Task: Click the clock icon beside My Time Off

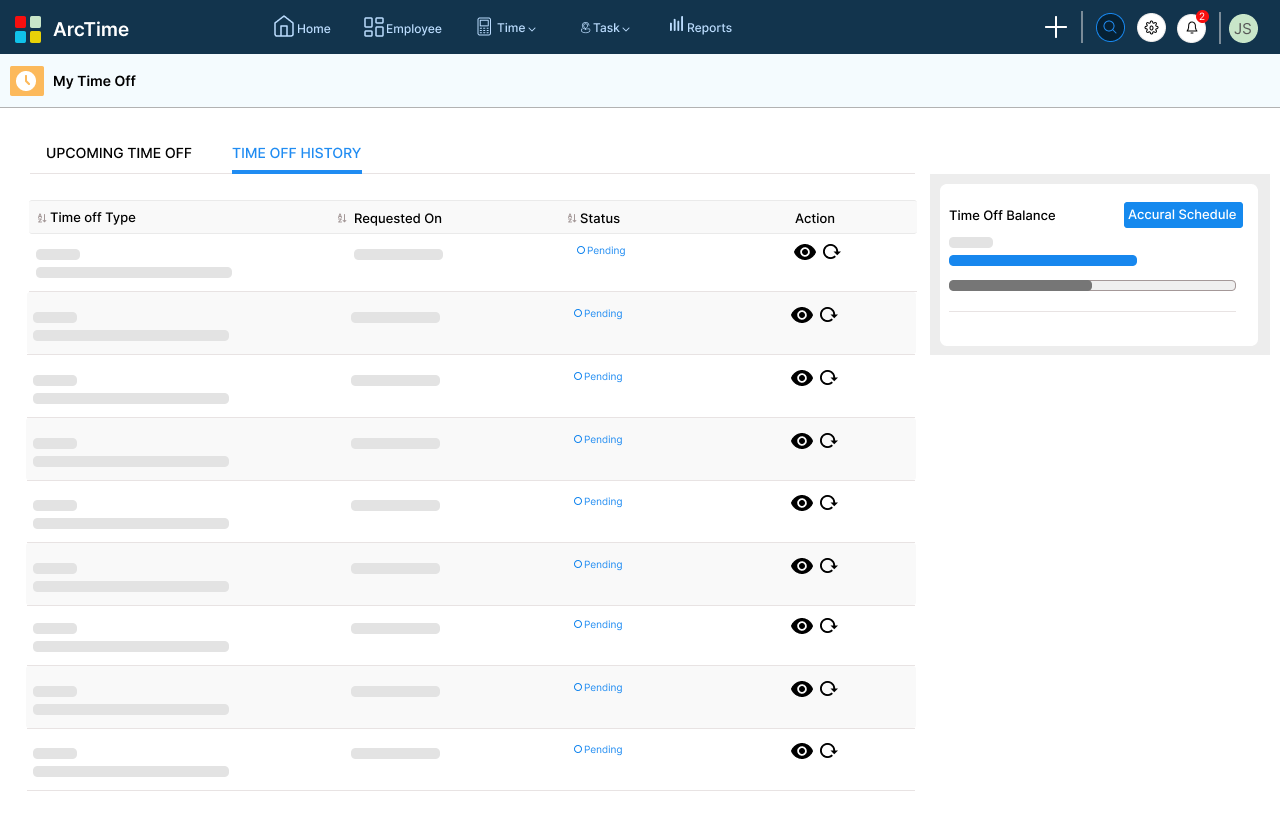Action: [x=26, y=80]
